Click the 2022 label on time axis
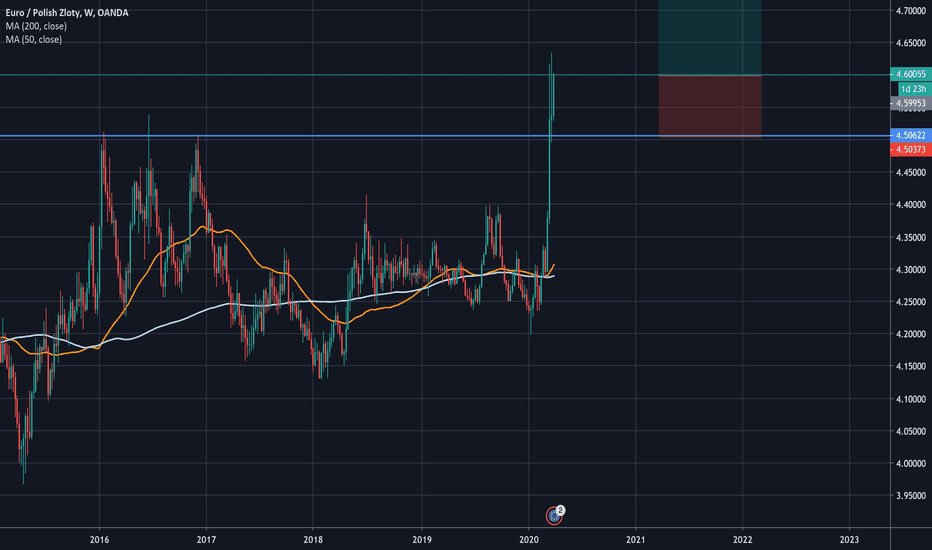Screen dimensions: 932x550 coord(742,540)
